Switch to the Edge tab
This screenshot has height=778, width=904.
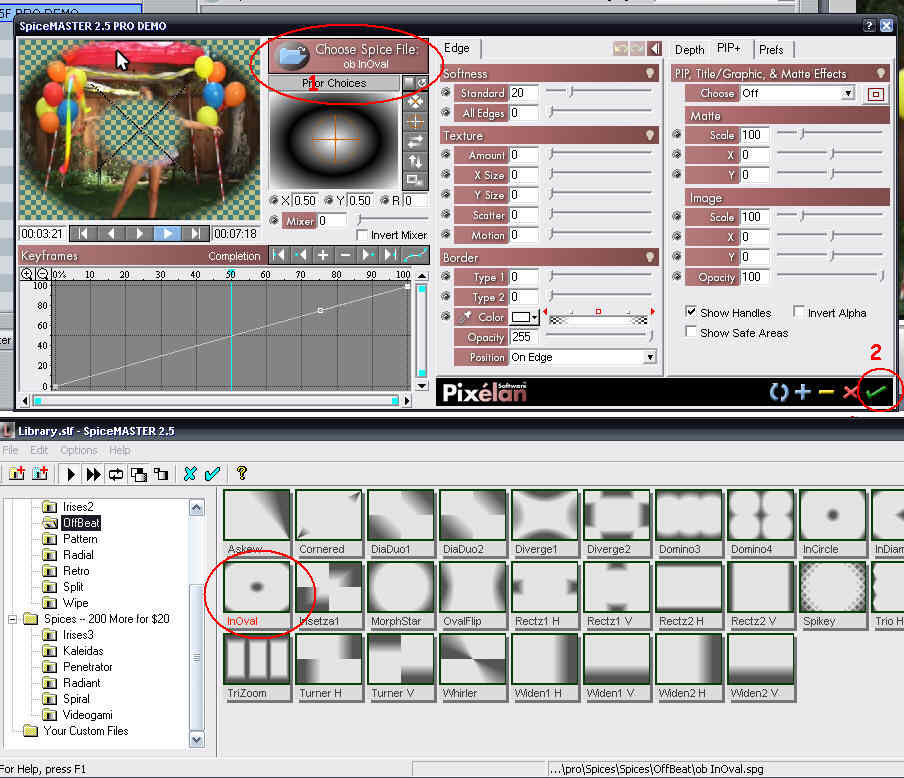457,48
